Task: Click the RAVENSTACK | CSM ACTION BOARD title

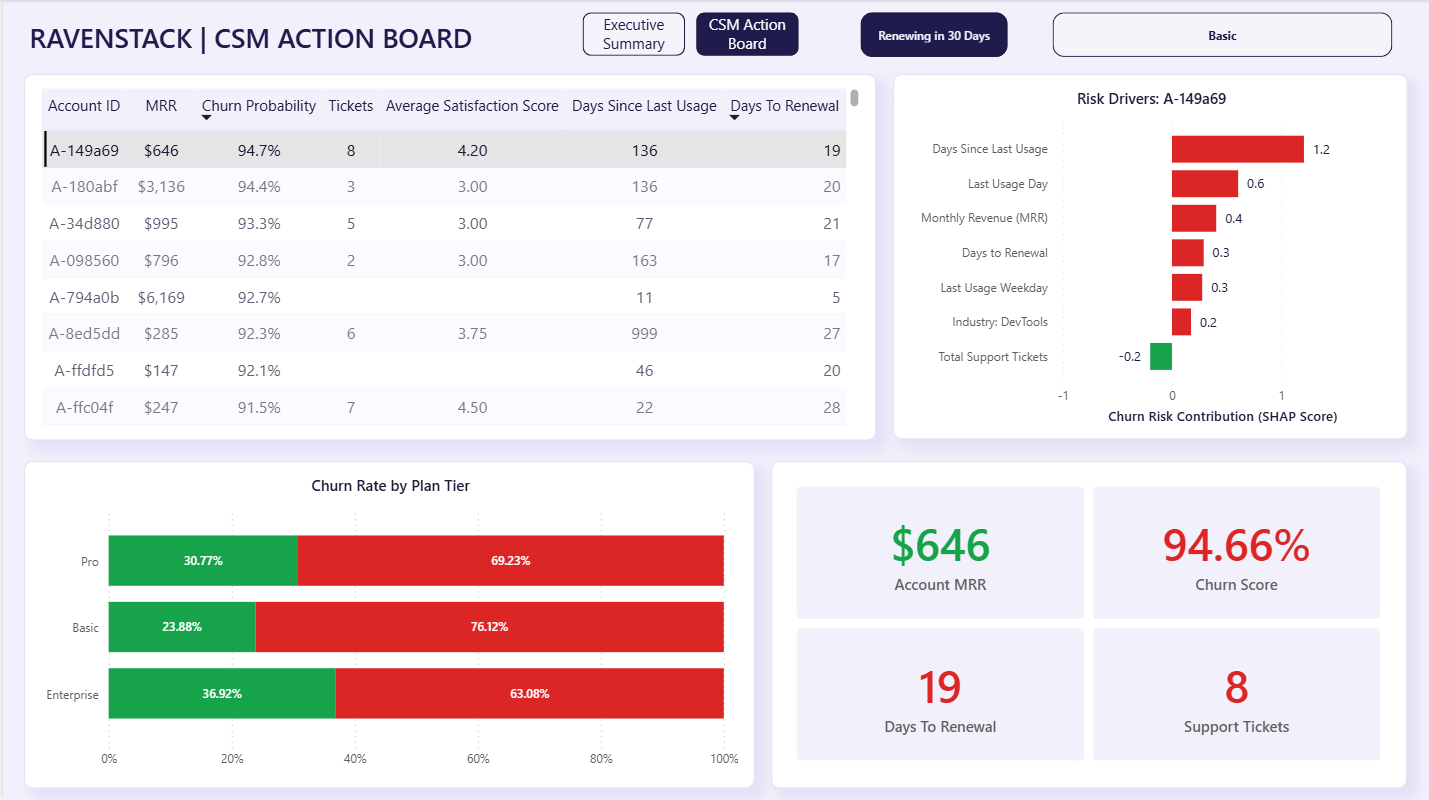Action: coord(251,39)
